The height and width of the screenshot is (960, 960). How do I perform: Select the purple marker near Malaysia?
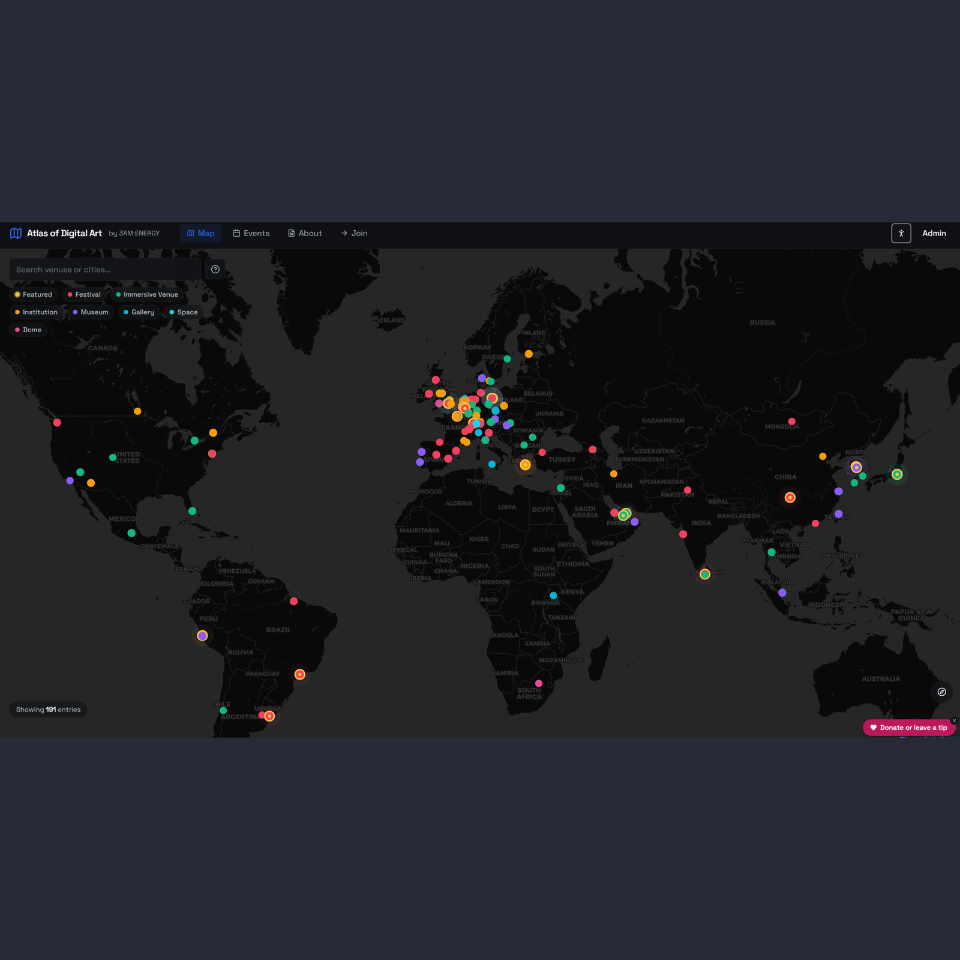coord(782,593)
